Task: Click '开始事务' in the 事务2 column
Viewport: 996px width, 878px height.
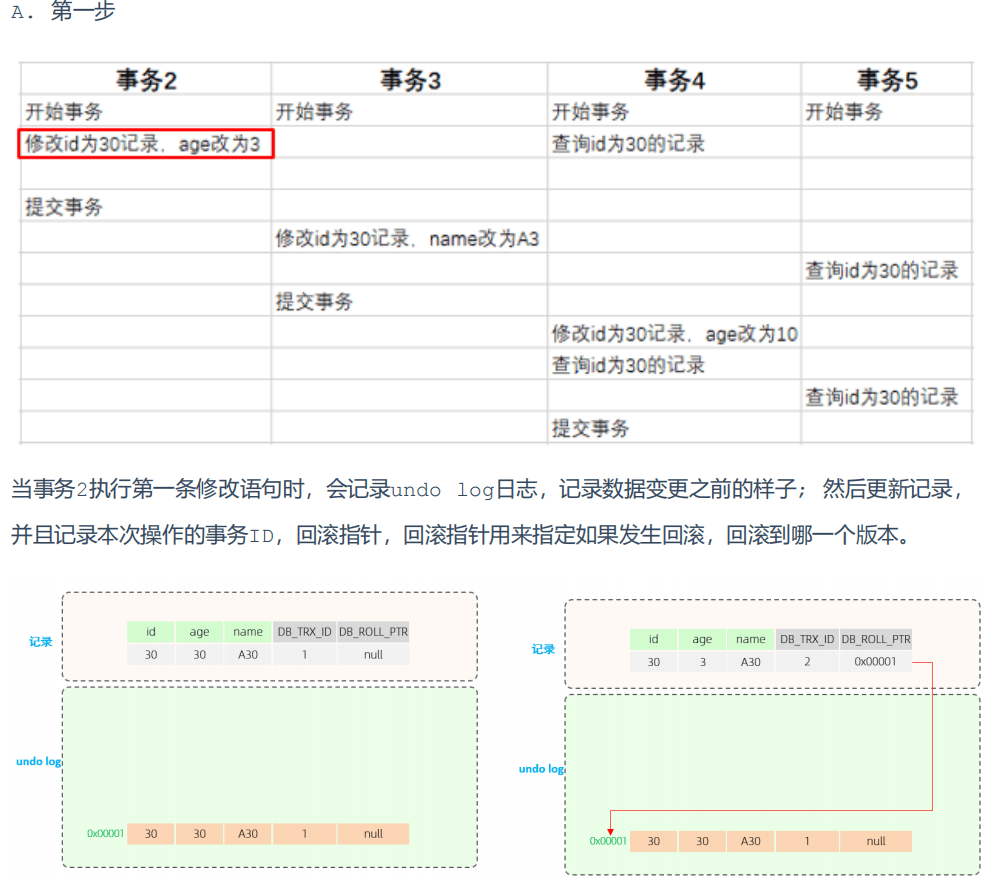Action: (x=64, y=112)
